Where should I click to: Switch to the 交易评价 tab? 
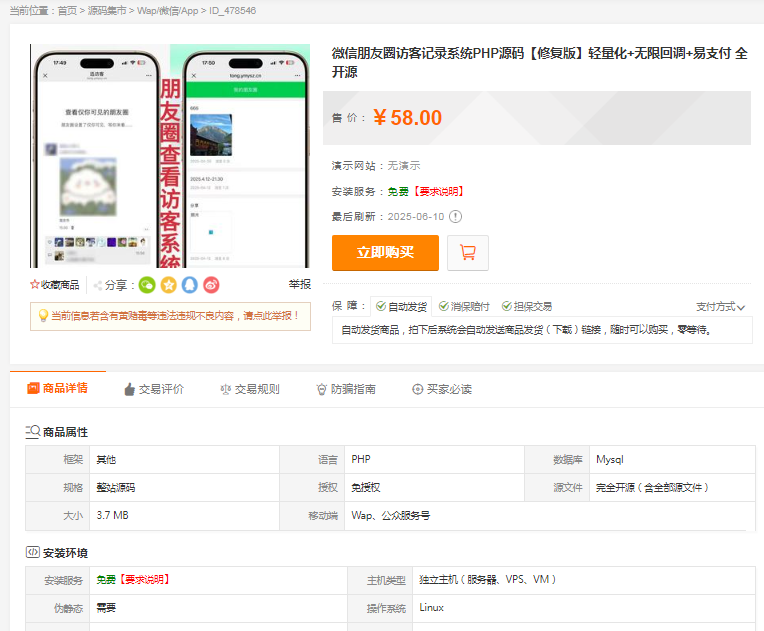[x=154, y=389]
